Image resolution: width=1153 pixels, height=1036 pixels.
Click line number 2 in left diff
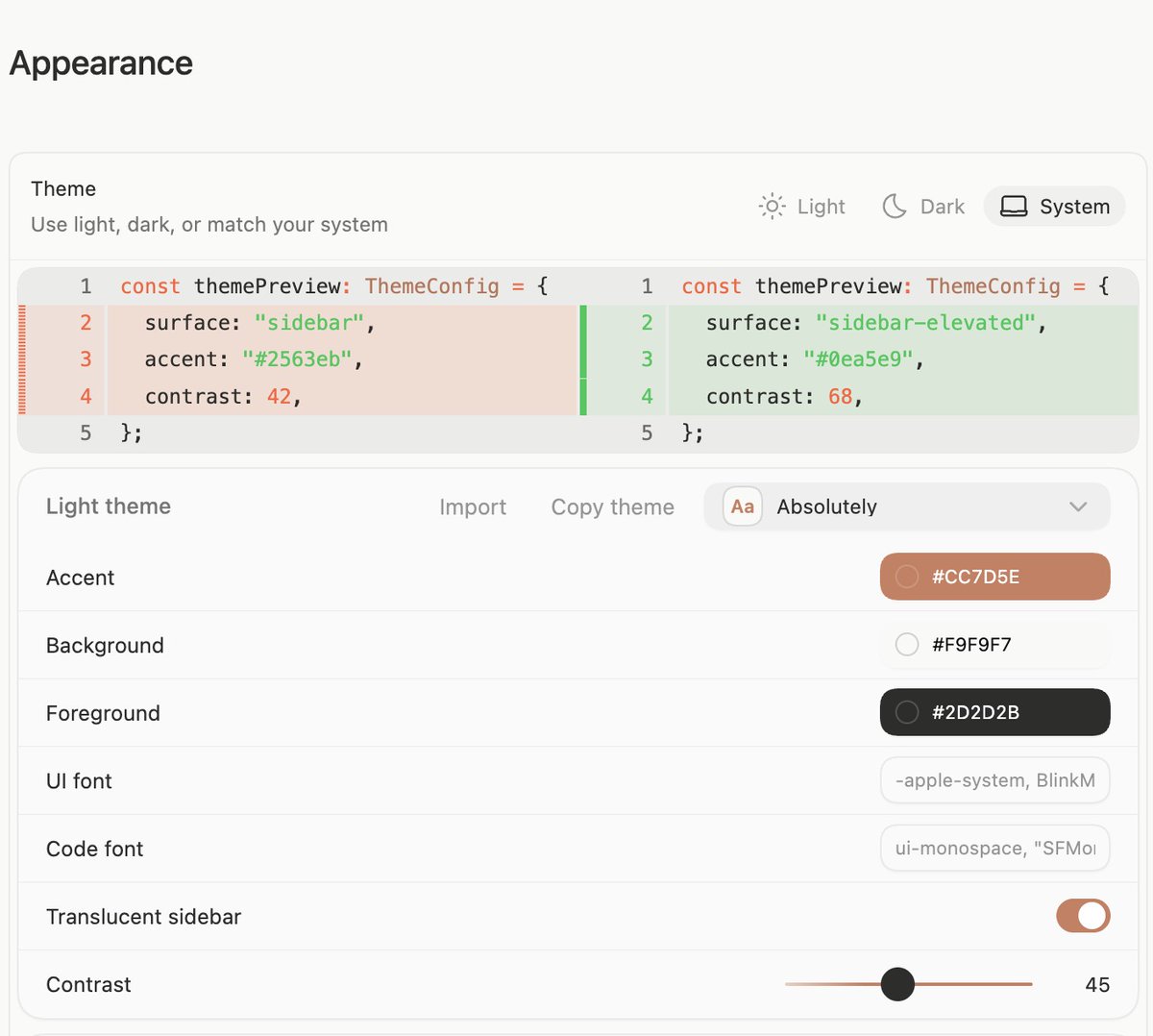pyautogui.click(x=86, y=323)
